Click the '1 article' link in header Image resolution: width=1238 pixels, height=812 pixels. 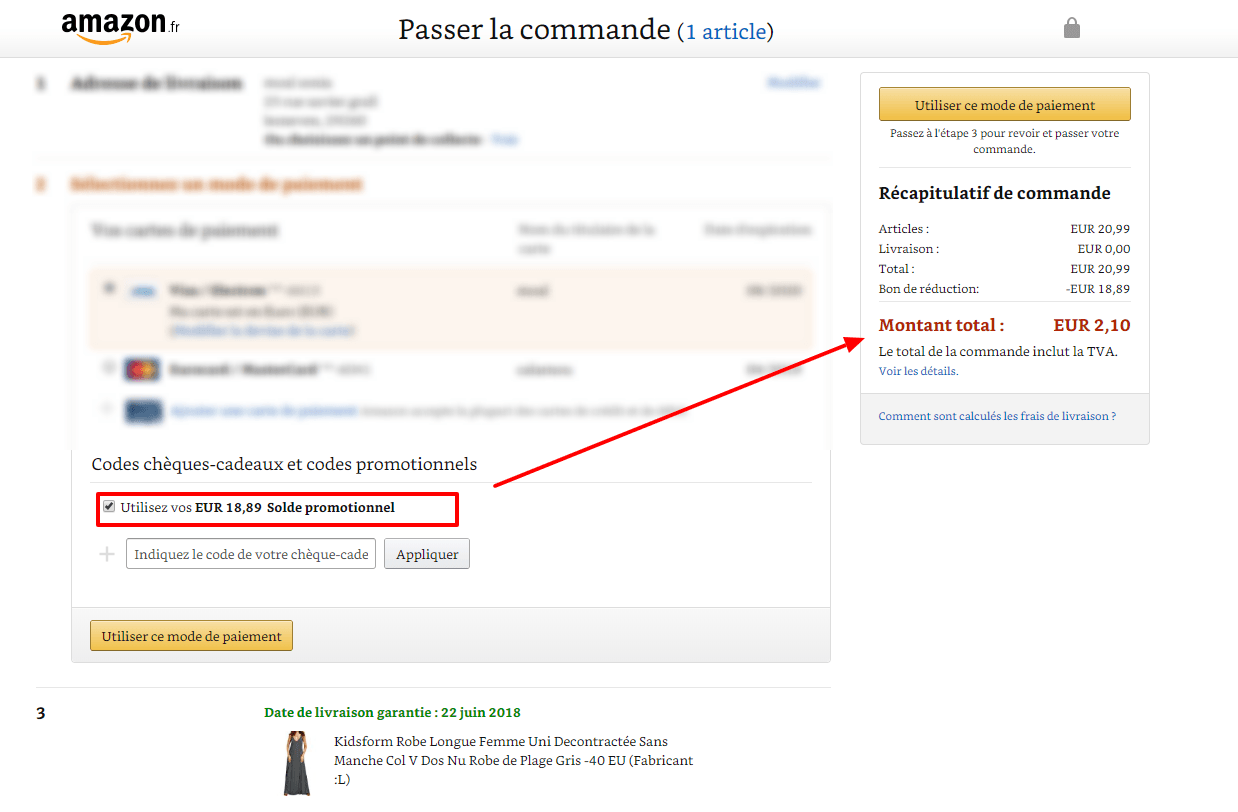[726, 31]
